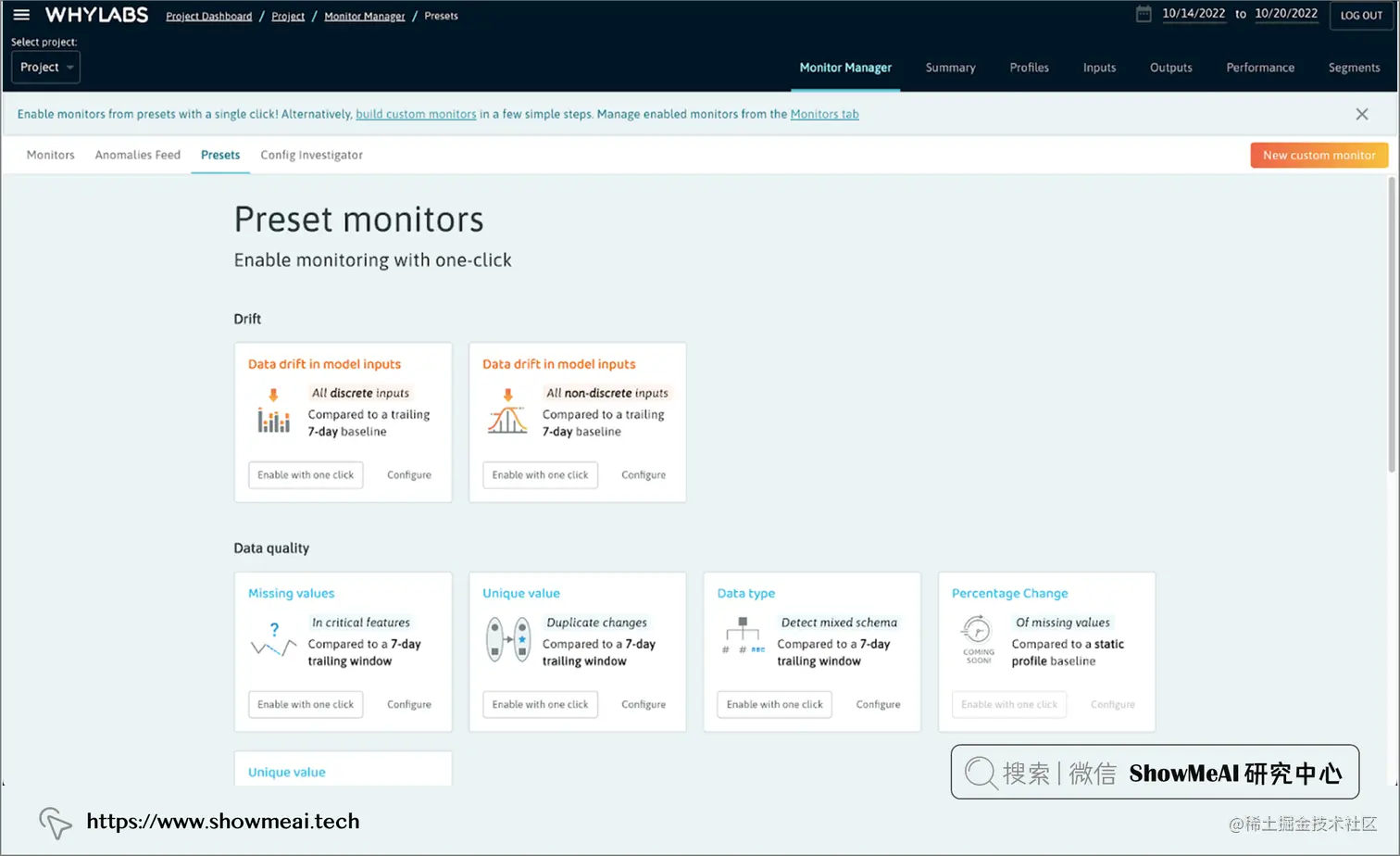This screenshot has height=856, width=1400.
Task: Click the Percentage Change card title
Action: click(1009, 593)
